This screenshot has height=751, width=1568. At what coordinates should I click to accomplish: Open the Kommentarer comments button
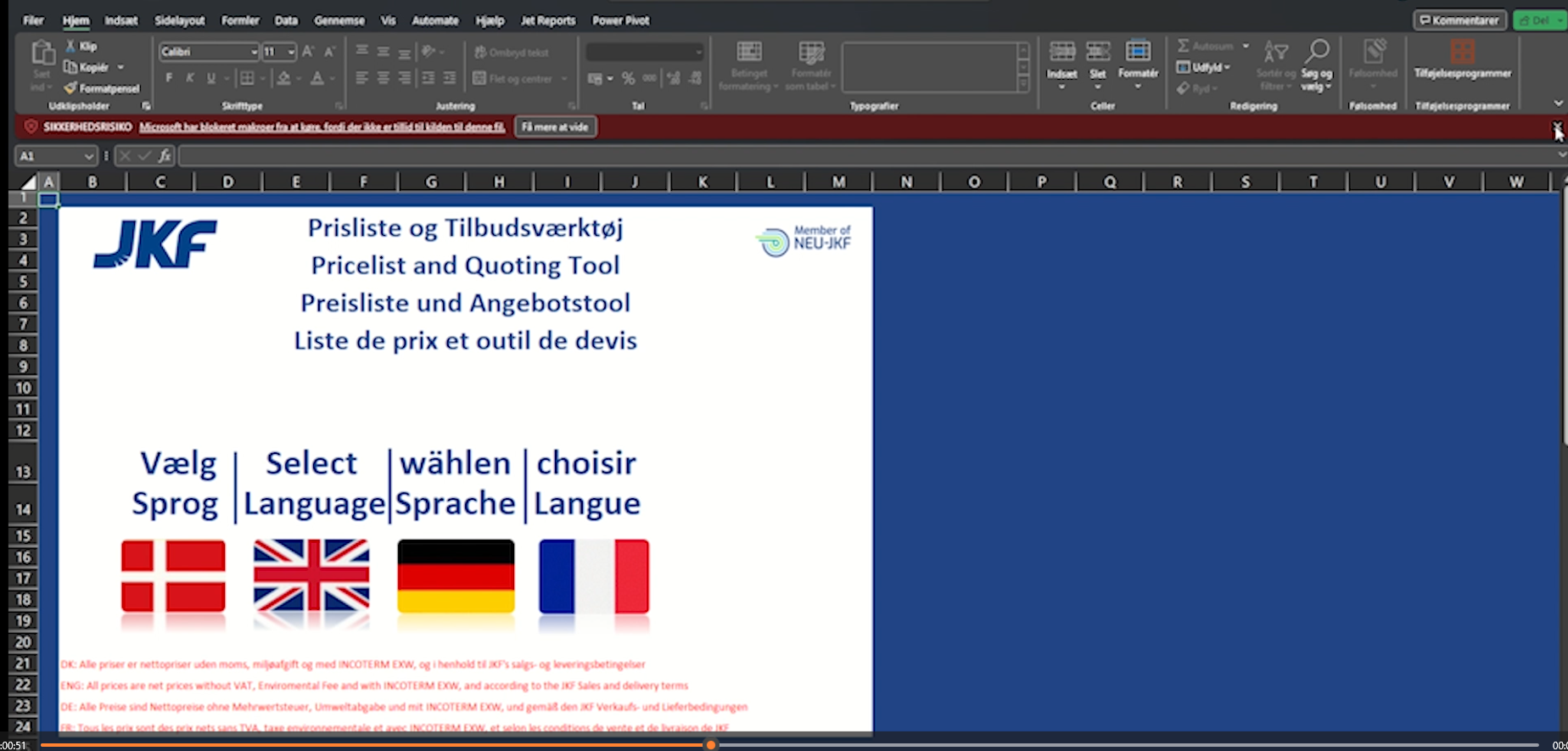[x=1459, y=20]
